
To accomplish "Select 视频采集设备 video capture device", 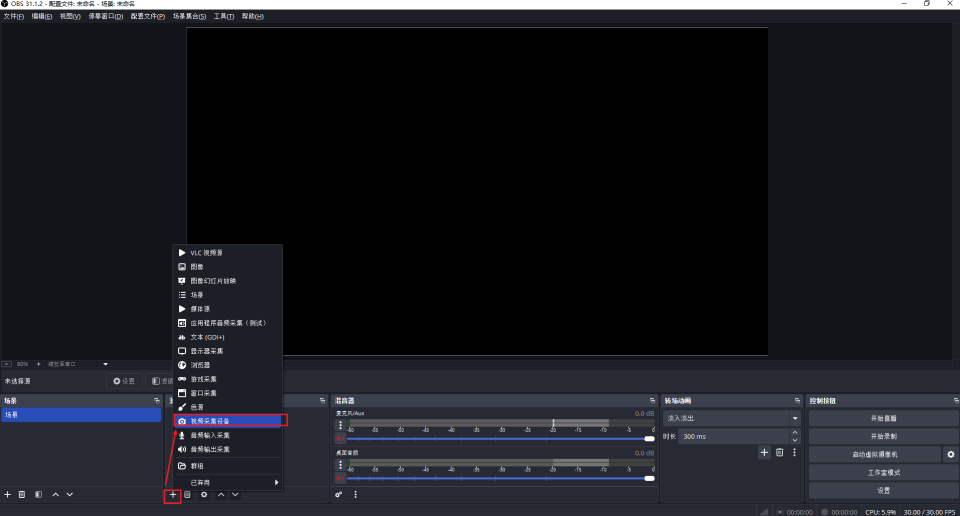I will (x=227, y=421).
